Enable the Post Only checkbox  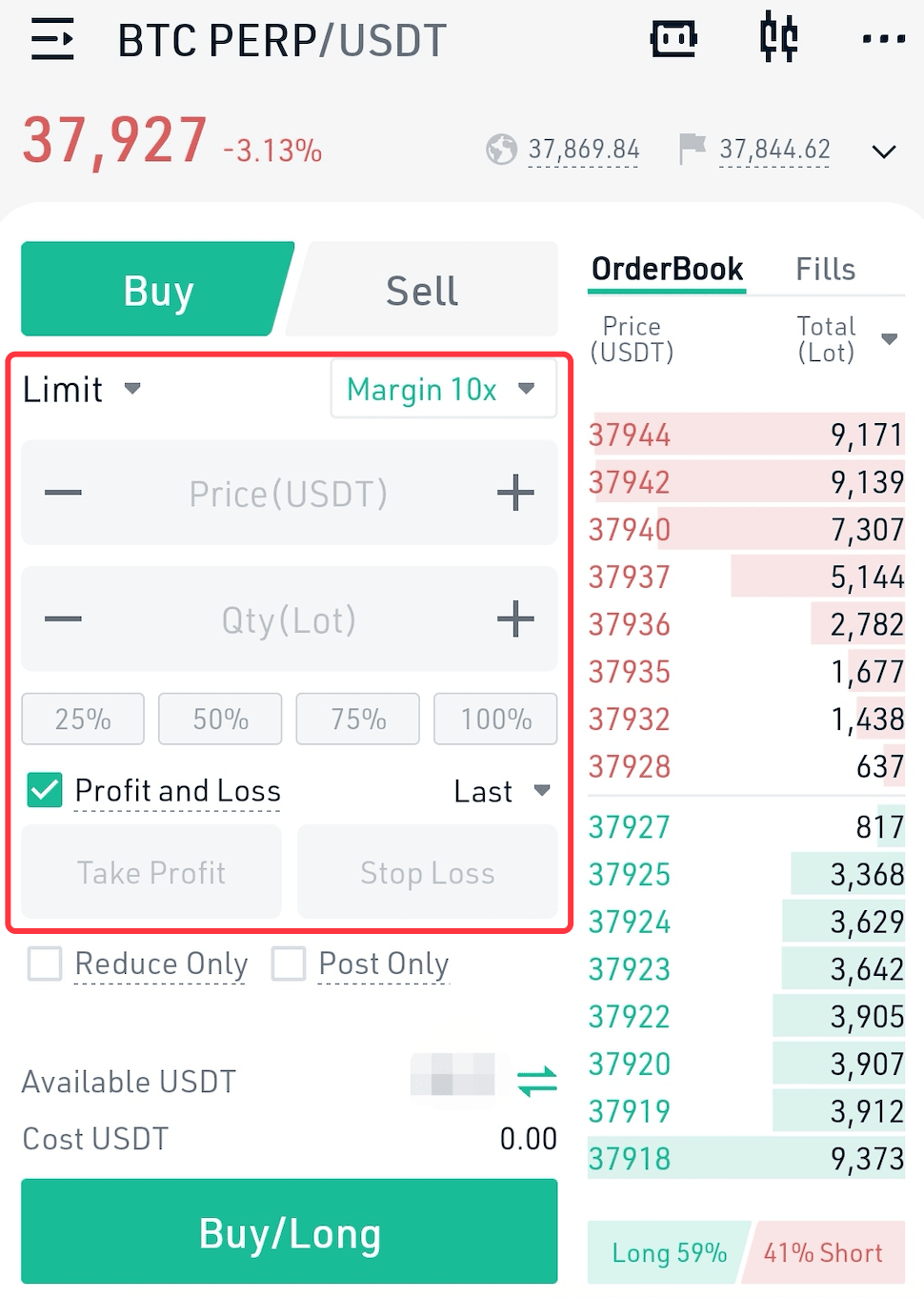(x=289, y=963)
